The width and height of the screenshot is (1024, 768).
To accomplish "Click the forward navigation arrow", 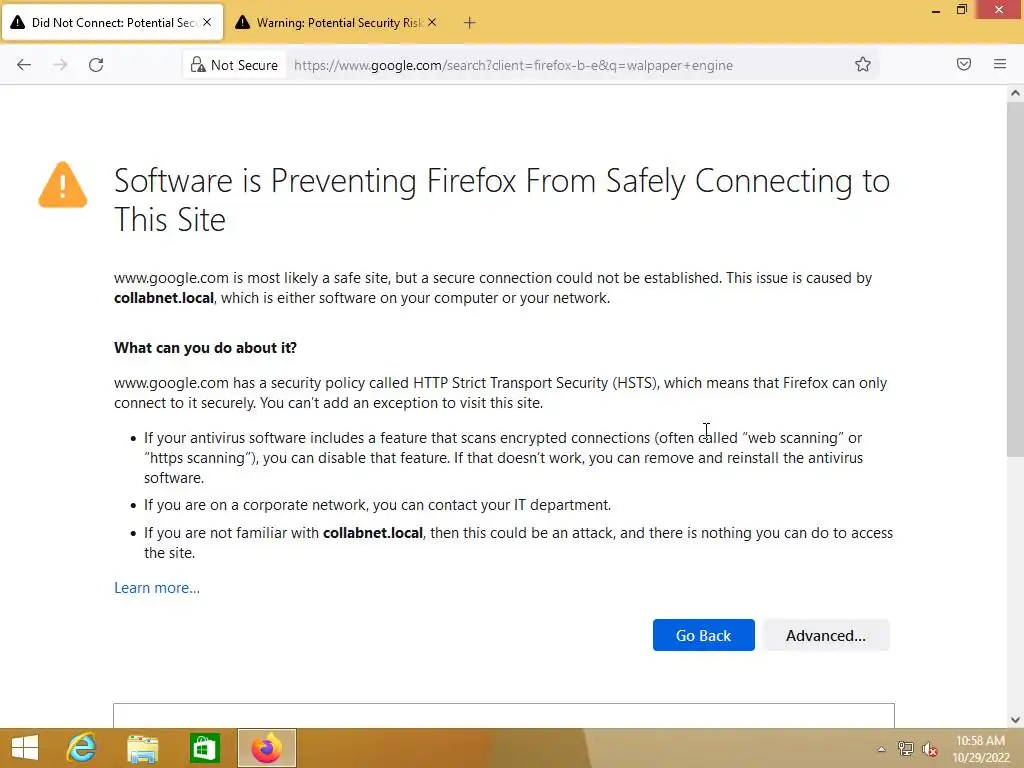I will (x=60, y=65).
